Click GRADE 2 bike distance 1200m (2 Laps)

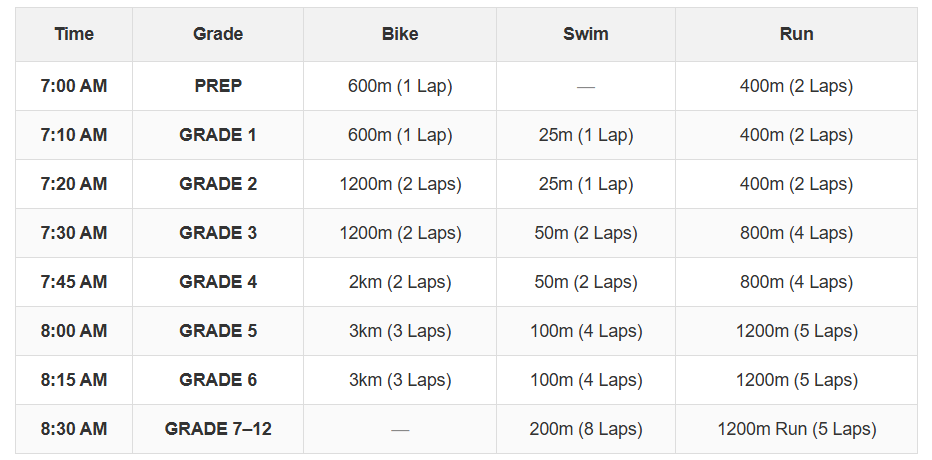pyautogui.click(x=400, y=184)
